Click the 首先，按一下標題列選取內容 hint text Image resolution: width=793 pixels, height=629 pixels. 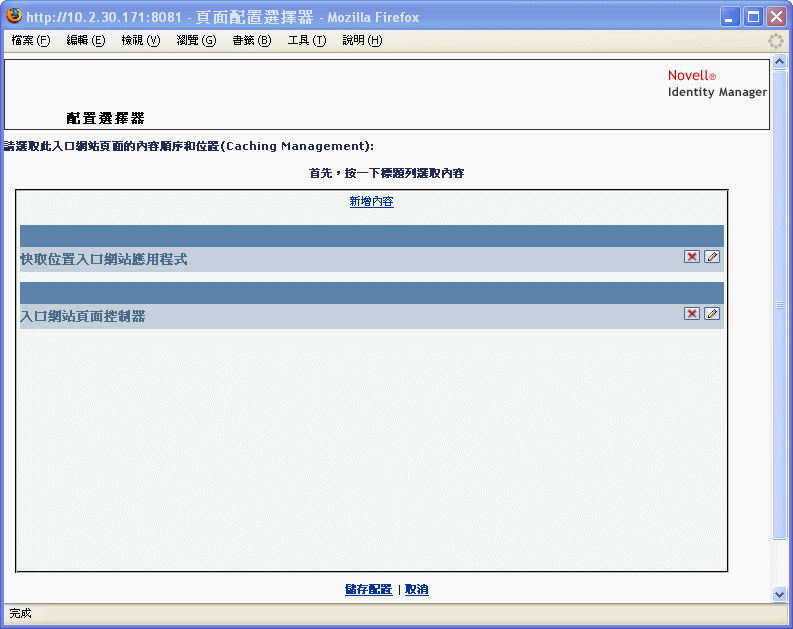386,173
